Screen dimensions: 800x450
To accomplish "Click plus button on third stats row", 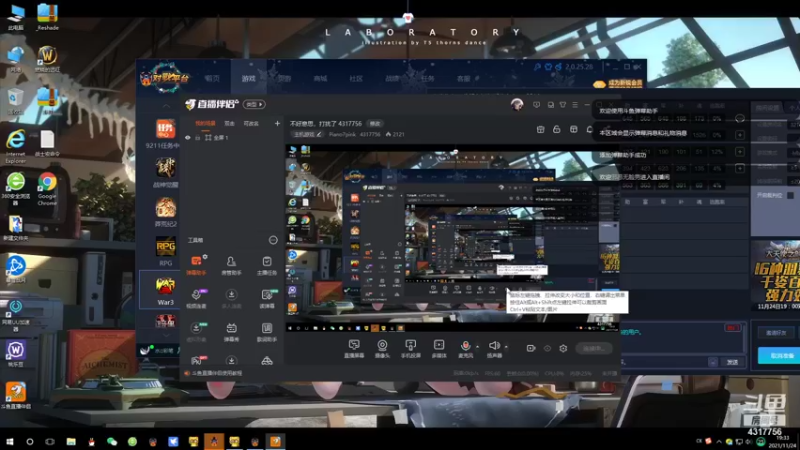I will [739, 152].
